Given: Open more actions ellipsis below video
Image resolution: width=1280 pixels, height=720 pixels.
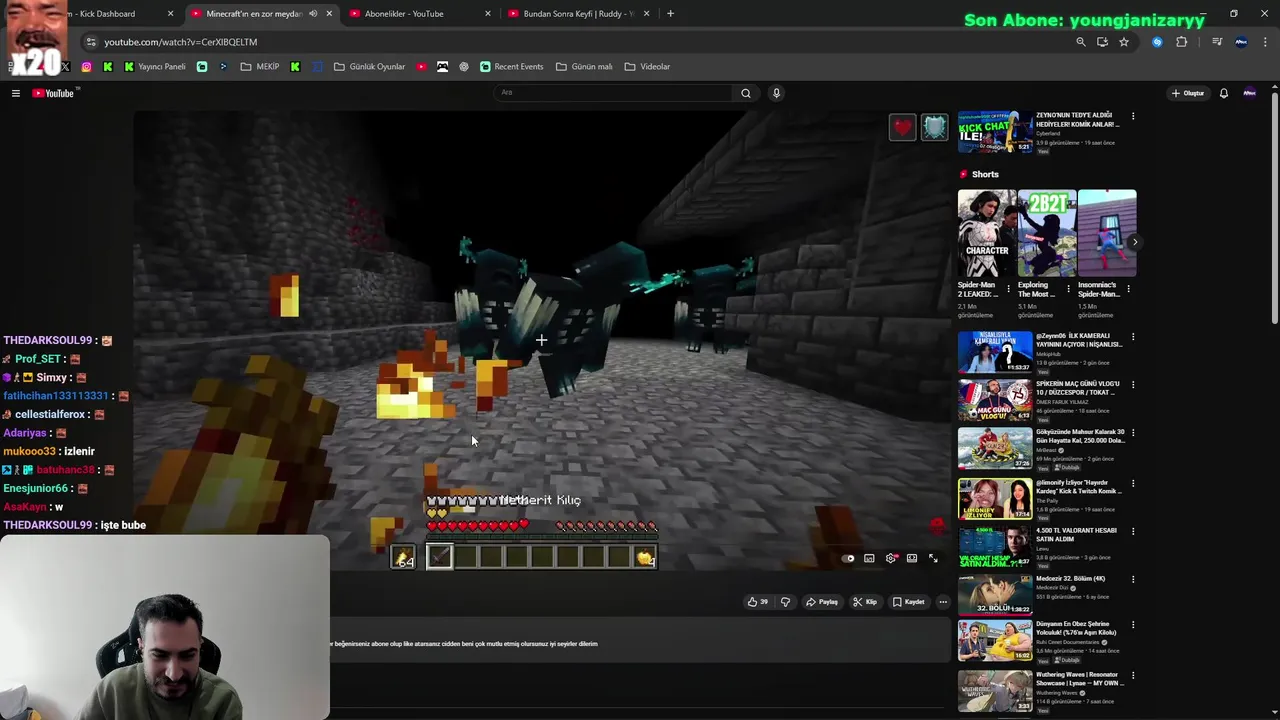Looking at the screenshot, I should 942,602.
